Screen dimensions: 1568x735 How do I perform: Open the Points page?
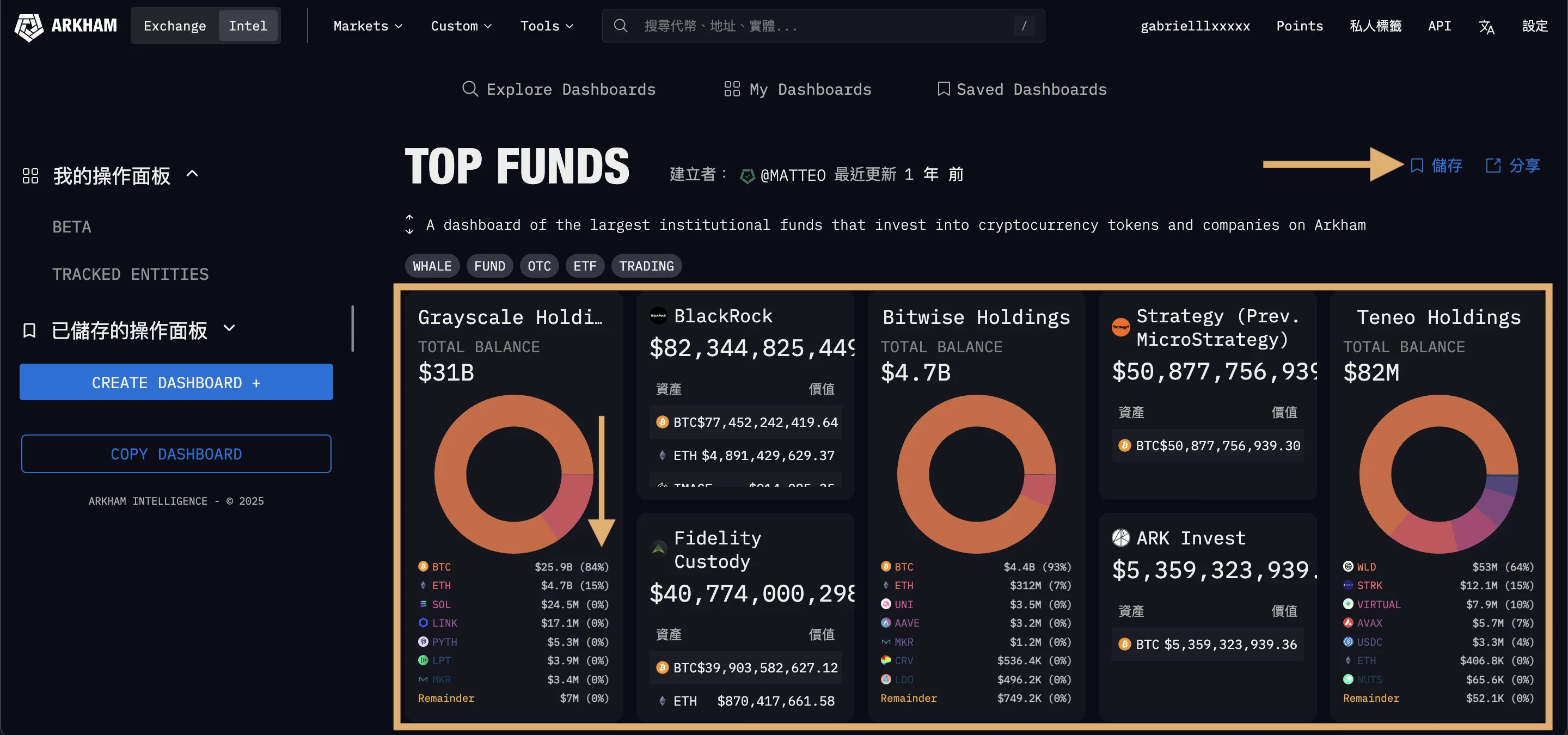(1300, 26)
